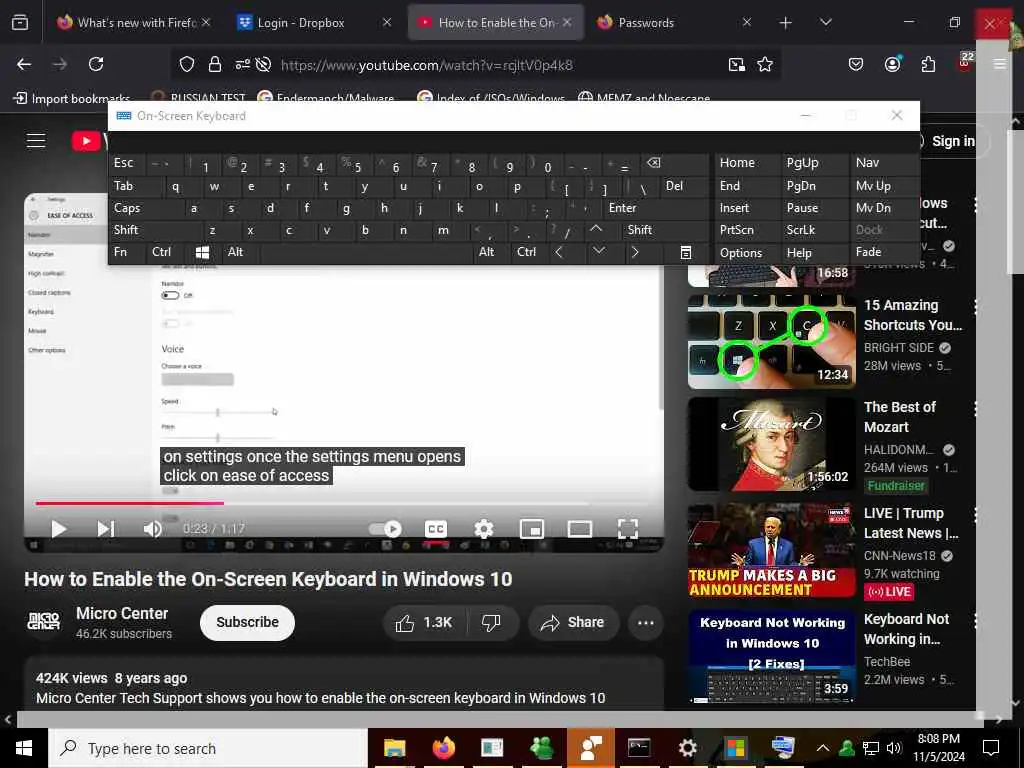Image resolution: width=1024 pixels, height=768 pixels.
Task: Toggle the Caps key on keyboard
Action: coord(146,208)
